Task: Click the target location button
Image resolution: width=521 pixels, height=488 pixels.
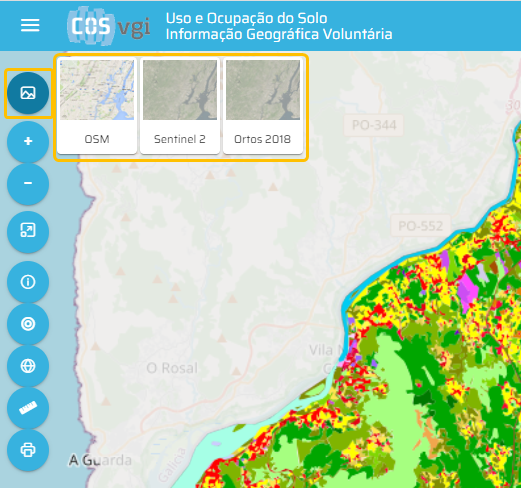Action: pyautogui.click(x=28, y=324)
